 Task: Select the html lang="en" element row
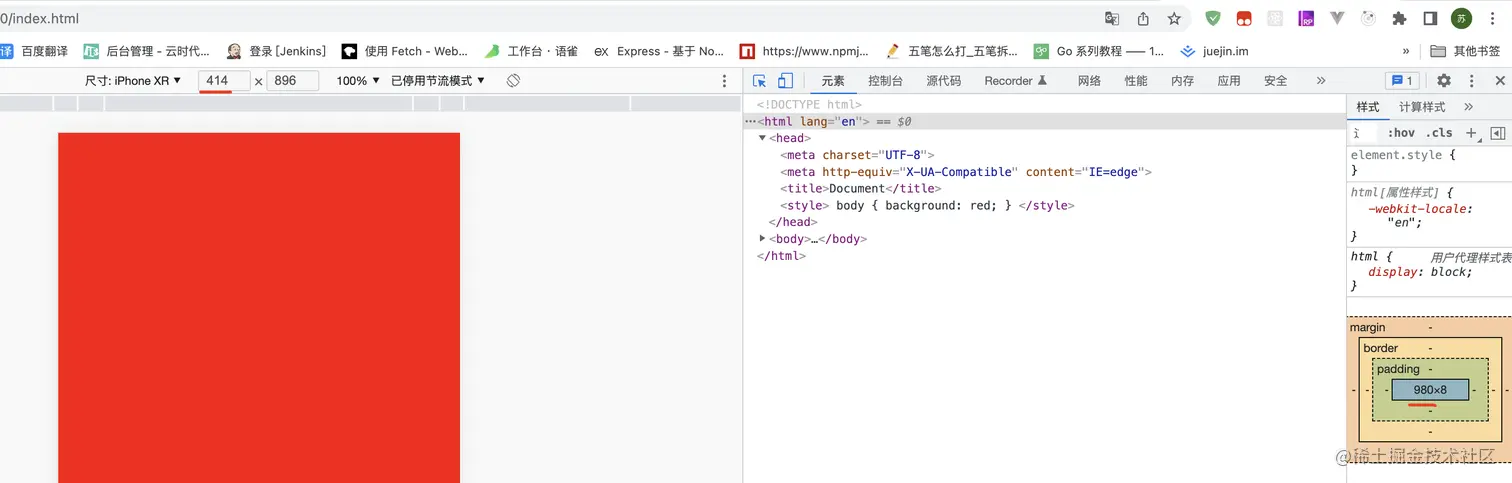(1044, 121)
